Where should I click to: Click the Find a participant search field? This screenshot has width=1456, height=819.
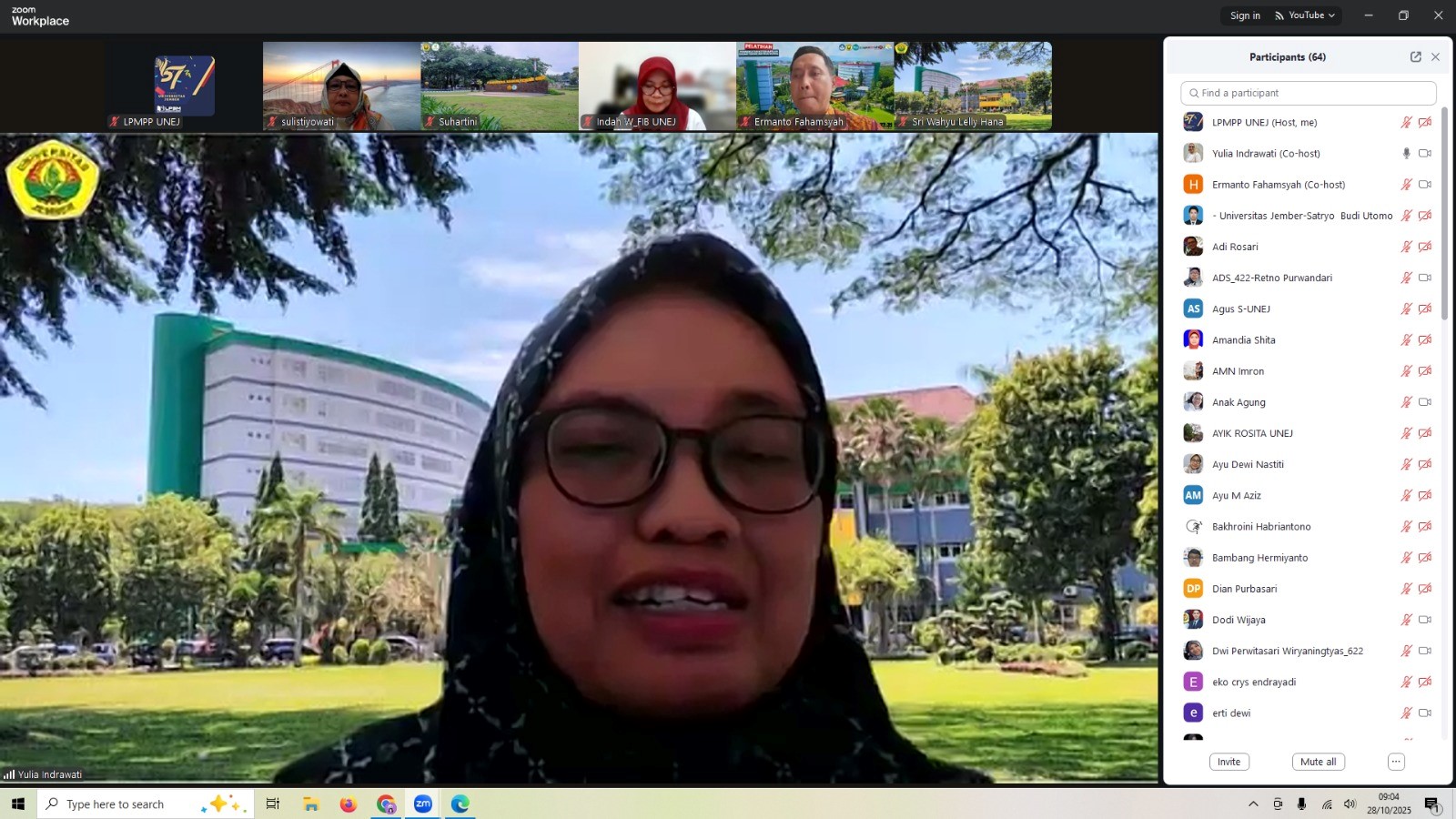pyautogui.click(x=1309, y=93)
